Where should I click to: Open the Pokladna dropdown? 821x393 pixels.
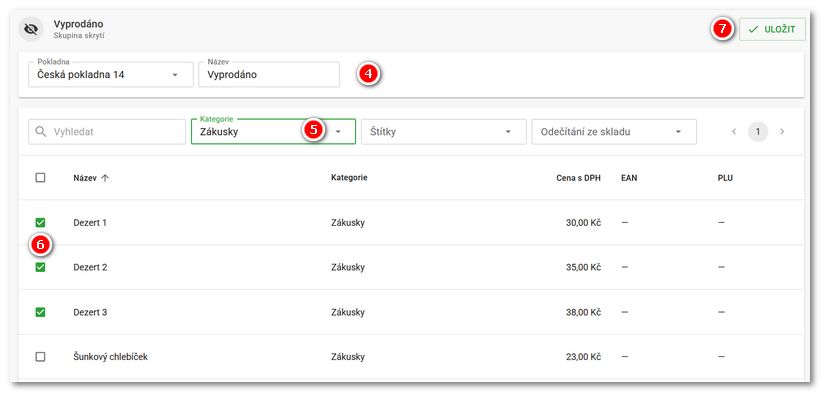(x=111, y=74)
